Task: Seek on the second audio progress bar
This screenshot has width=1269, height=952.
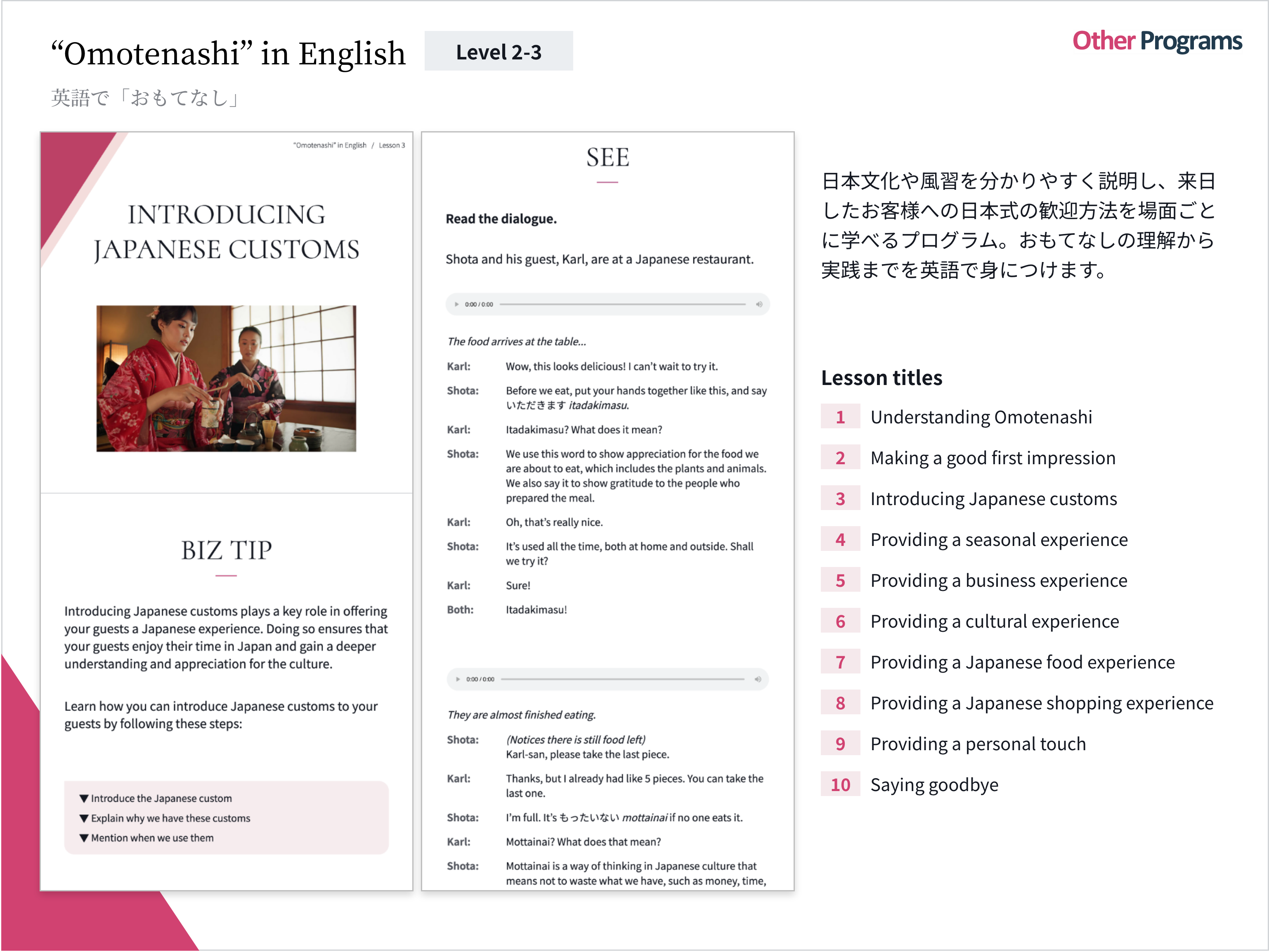Action: click(x=622, y=680)
